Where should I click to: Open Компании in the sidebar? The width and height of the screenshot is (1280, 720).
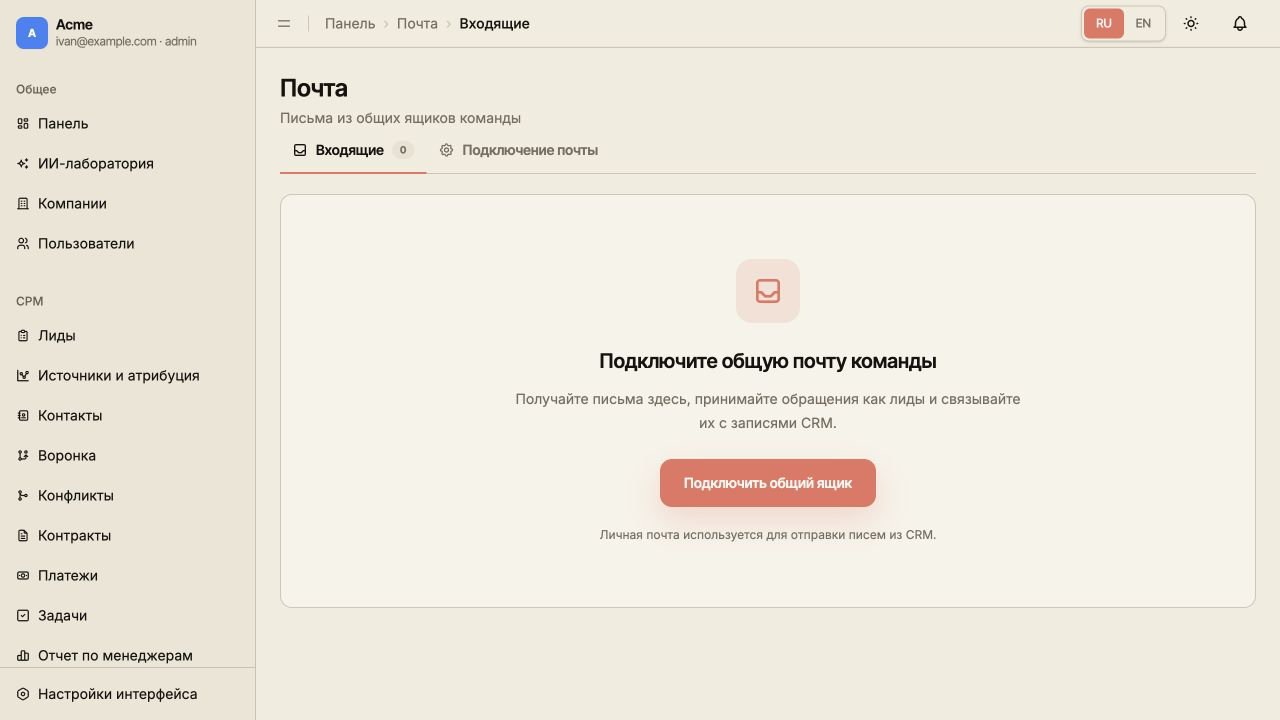128,204
